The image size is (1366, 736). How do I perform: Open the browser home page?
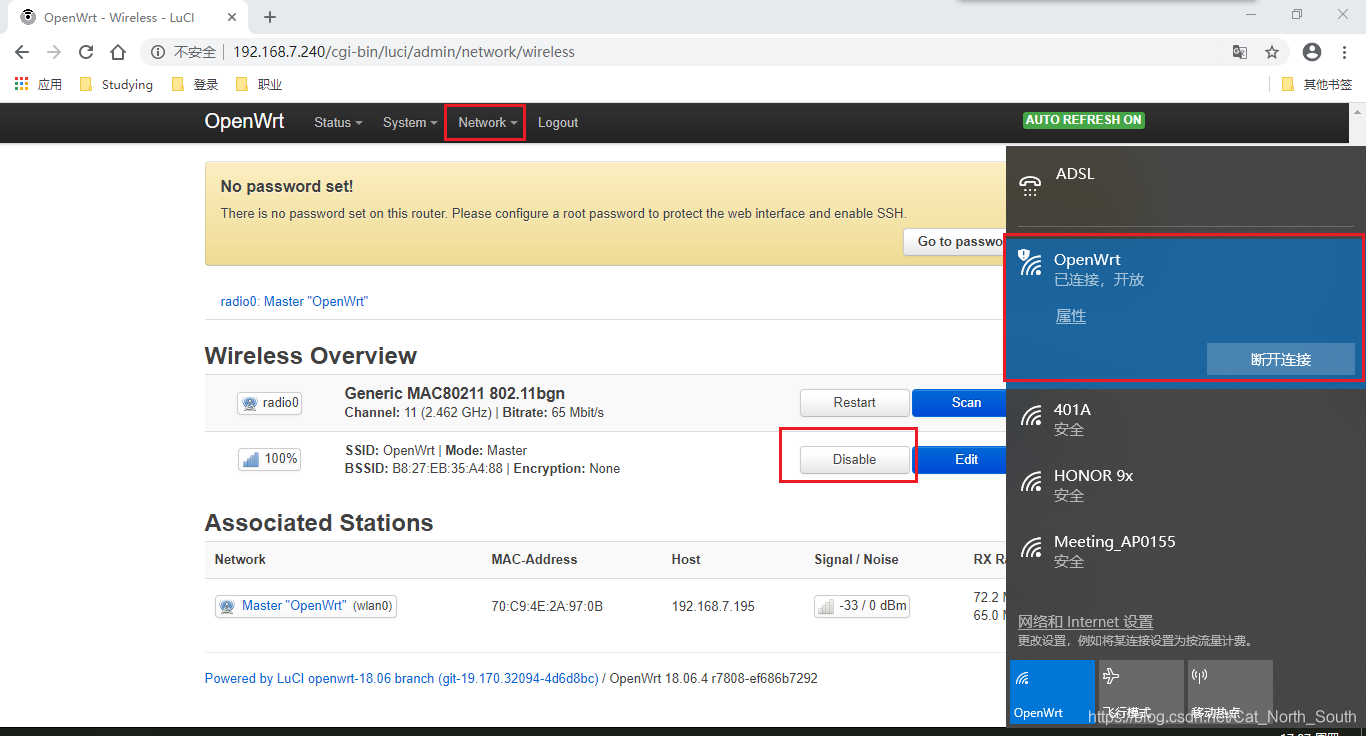click(118, 52)
